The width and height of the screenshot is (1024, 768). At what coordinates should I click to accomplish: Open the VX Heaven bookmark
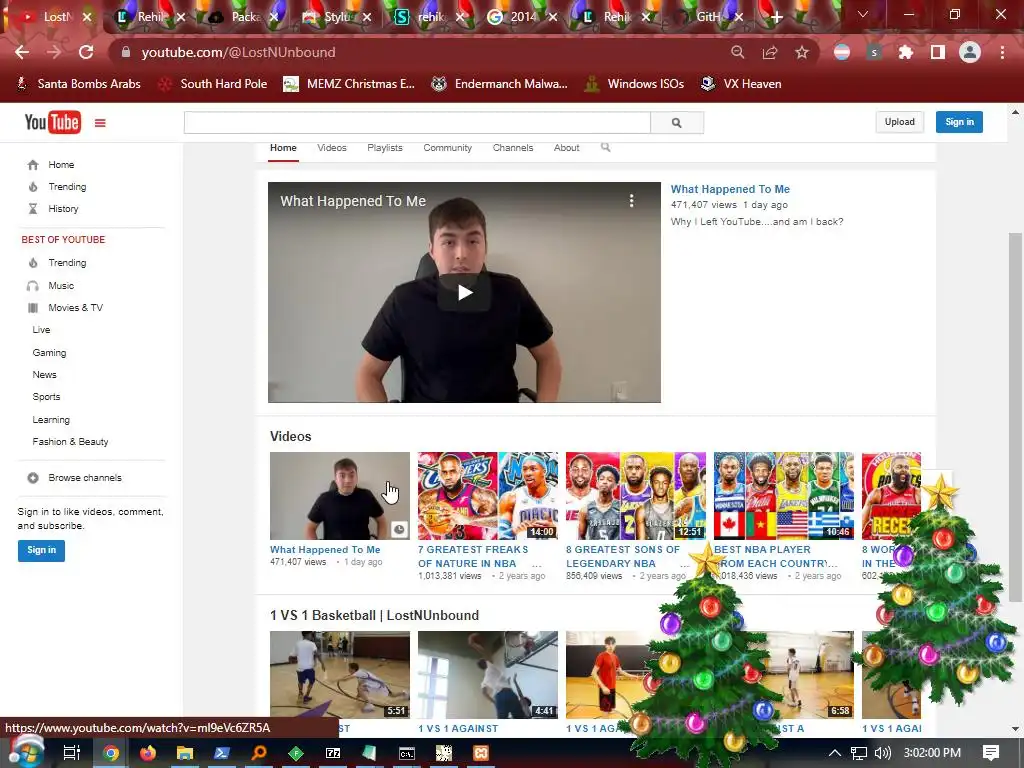coord(741,84)
